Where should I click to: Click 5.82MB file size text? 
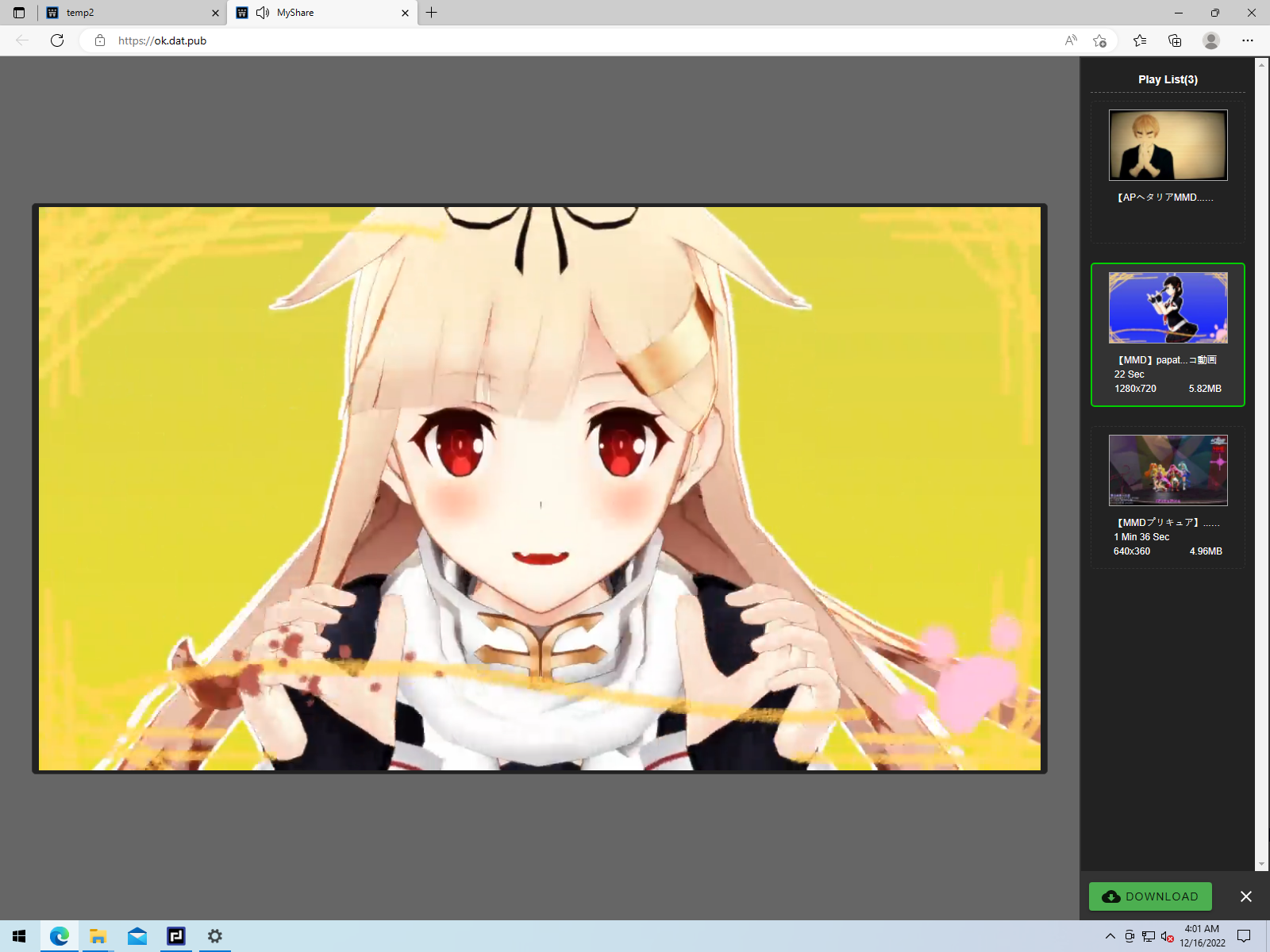coord(1205,389)
